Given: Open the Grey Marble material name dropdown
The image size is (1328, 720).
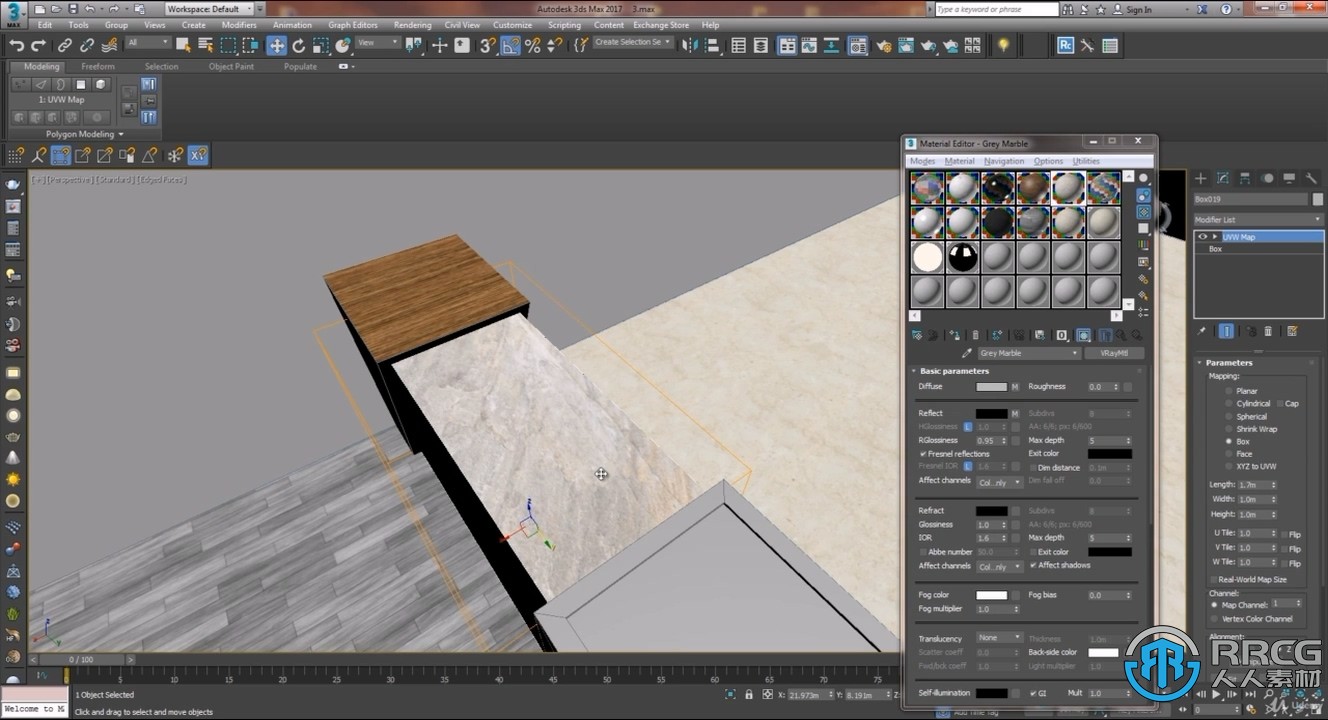Looking at the screenshot, I should 1029,353.
